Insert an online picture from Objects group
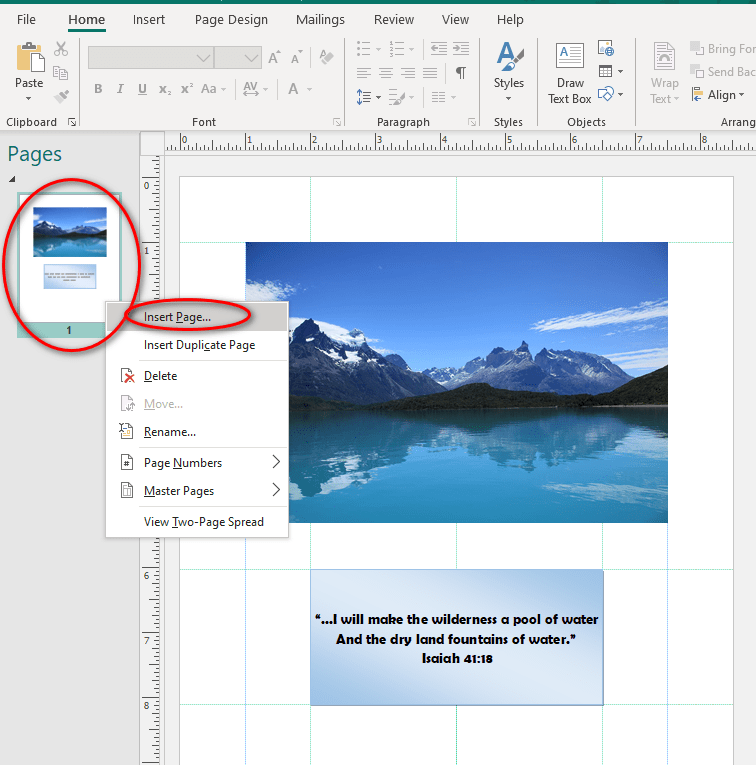The height and width of the screenshot is (765, 756). pyautogui.click(x=606, y=48)
